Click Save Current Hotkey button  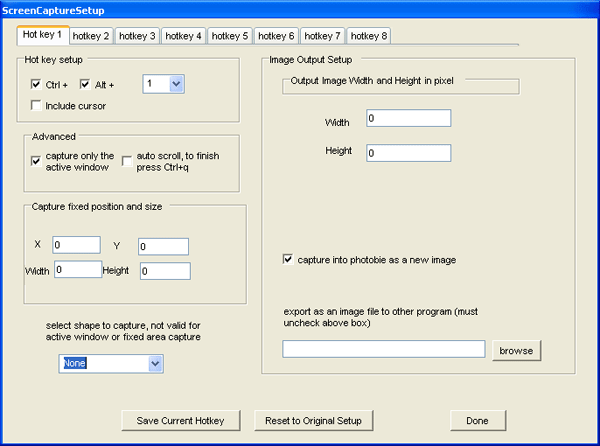[x=181, y=420]
